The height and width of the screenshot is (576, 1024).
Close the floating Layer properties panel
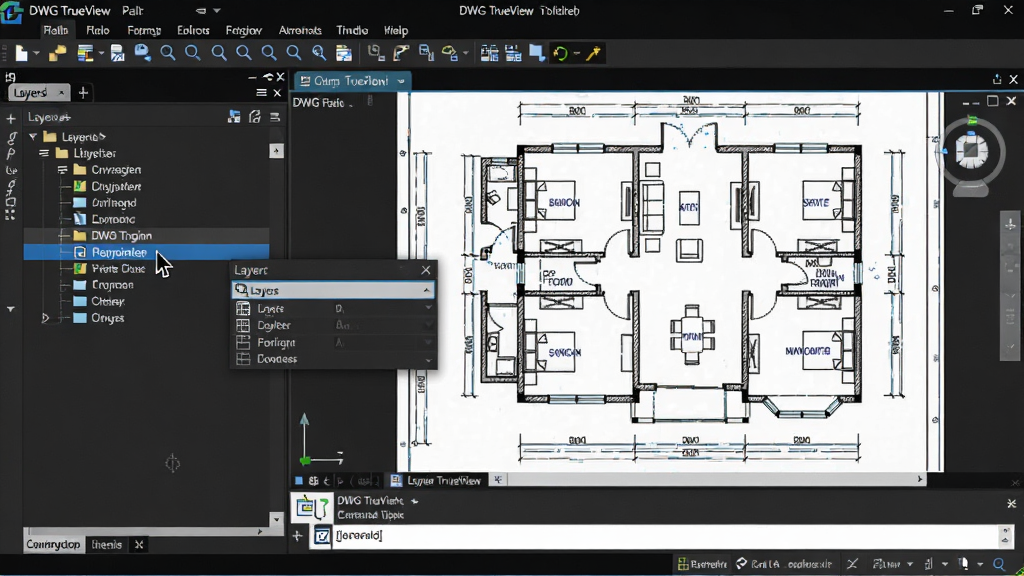(x=426, y=270)
